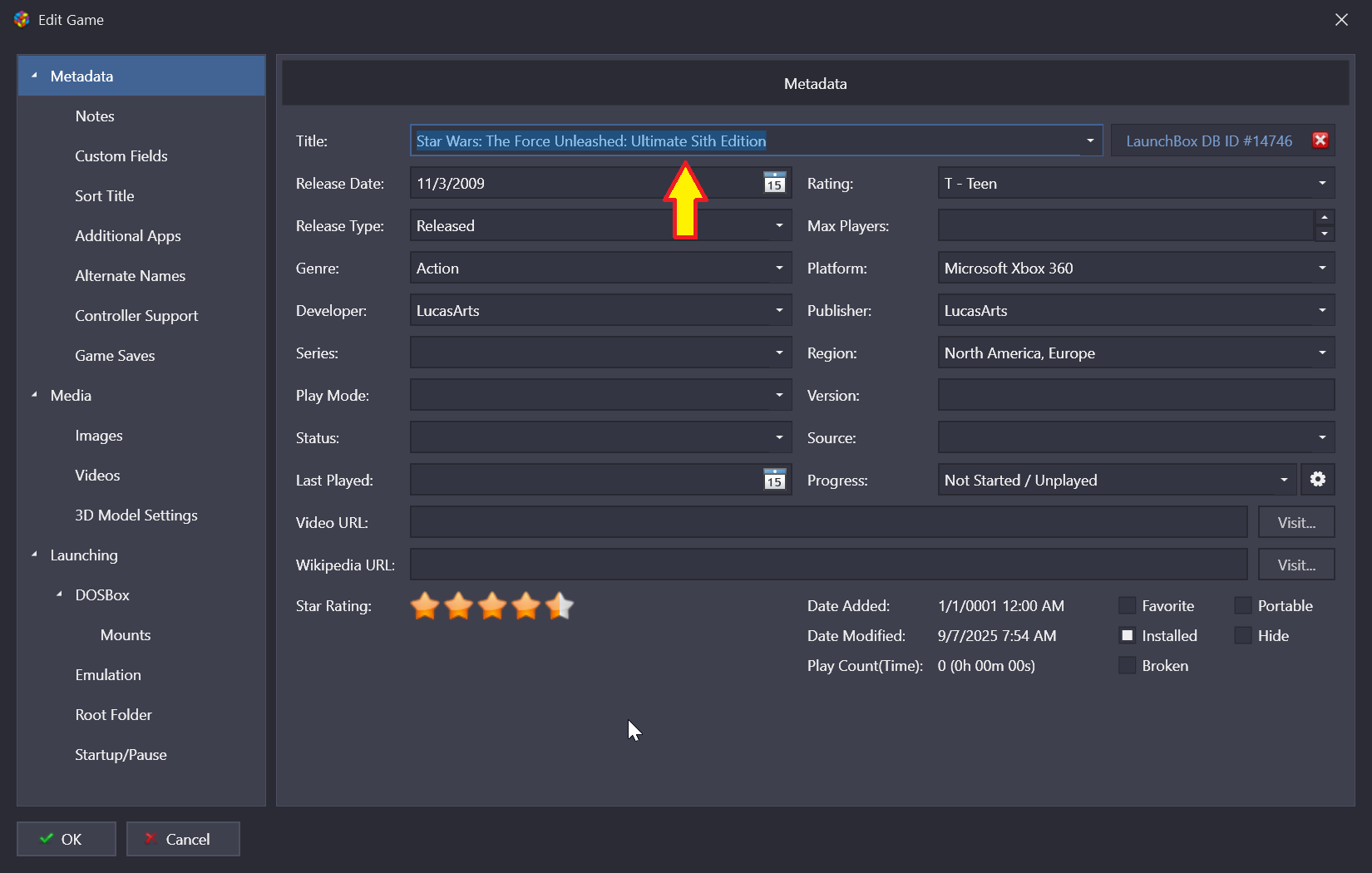
Task: Open Progress settings gear
Action: click(1318, 480)
